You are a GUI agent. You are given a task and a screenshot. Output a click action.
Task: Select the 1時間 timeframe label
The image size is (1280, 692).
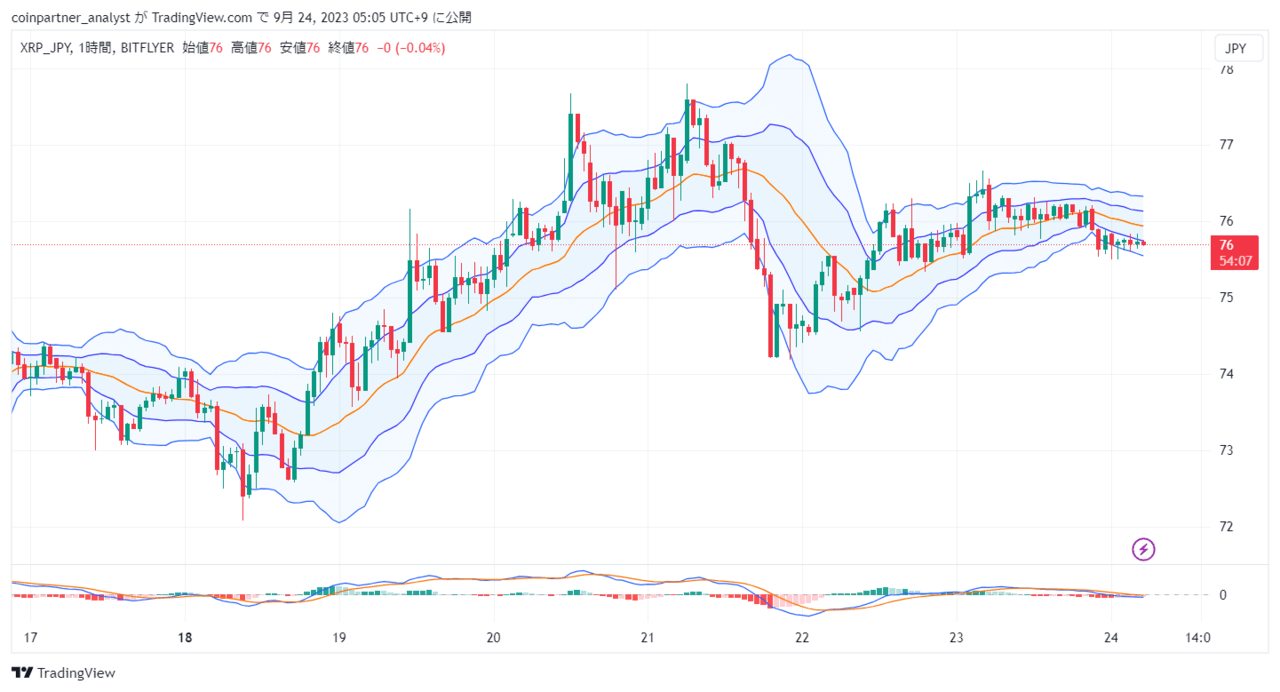(x=101, y=47)
